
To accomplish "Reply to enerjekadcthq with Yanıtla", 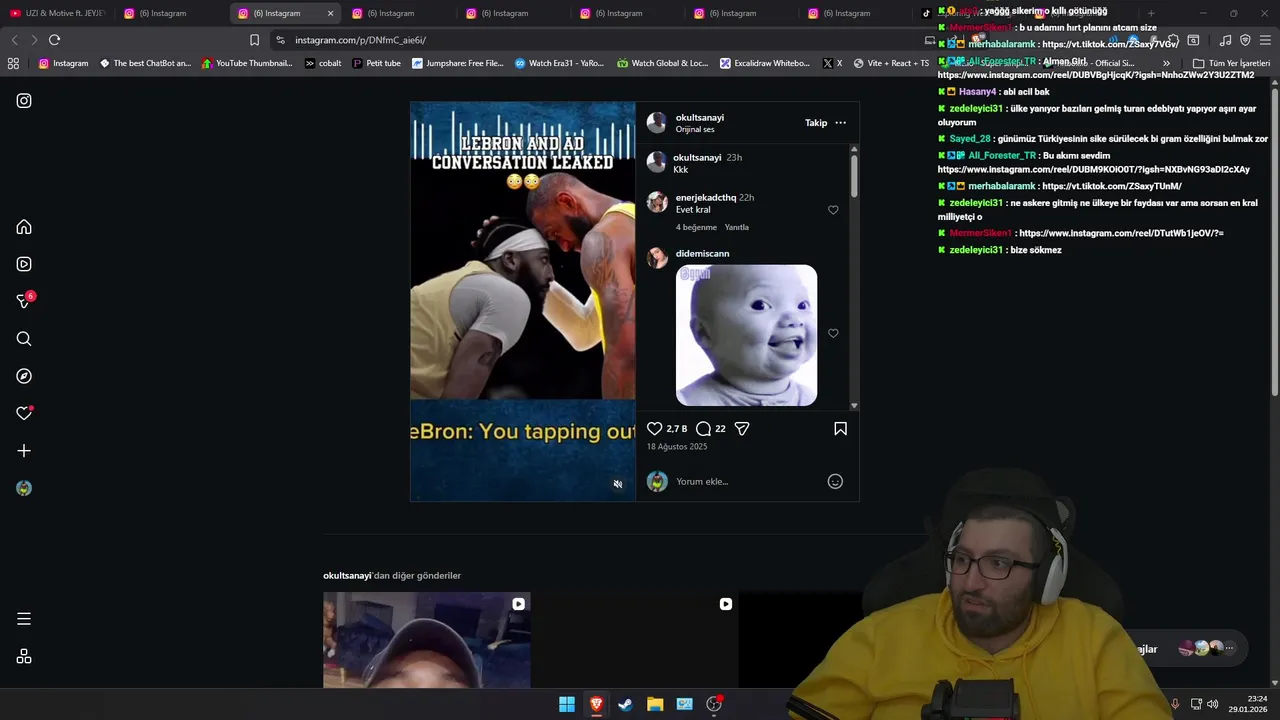I will 737,227.
